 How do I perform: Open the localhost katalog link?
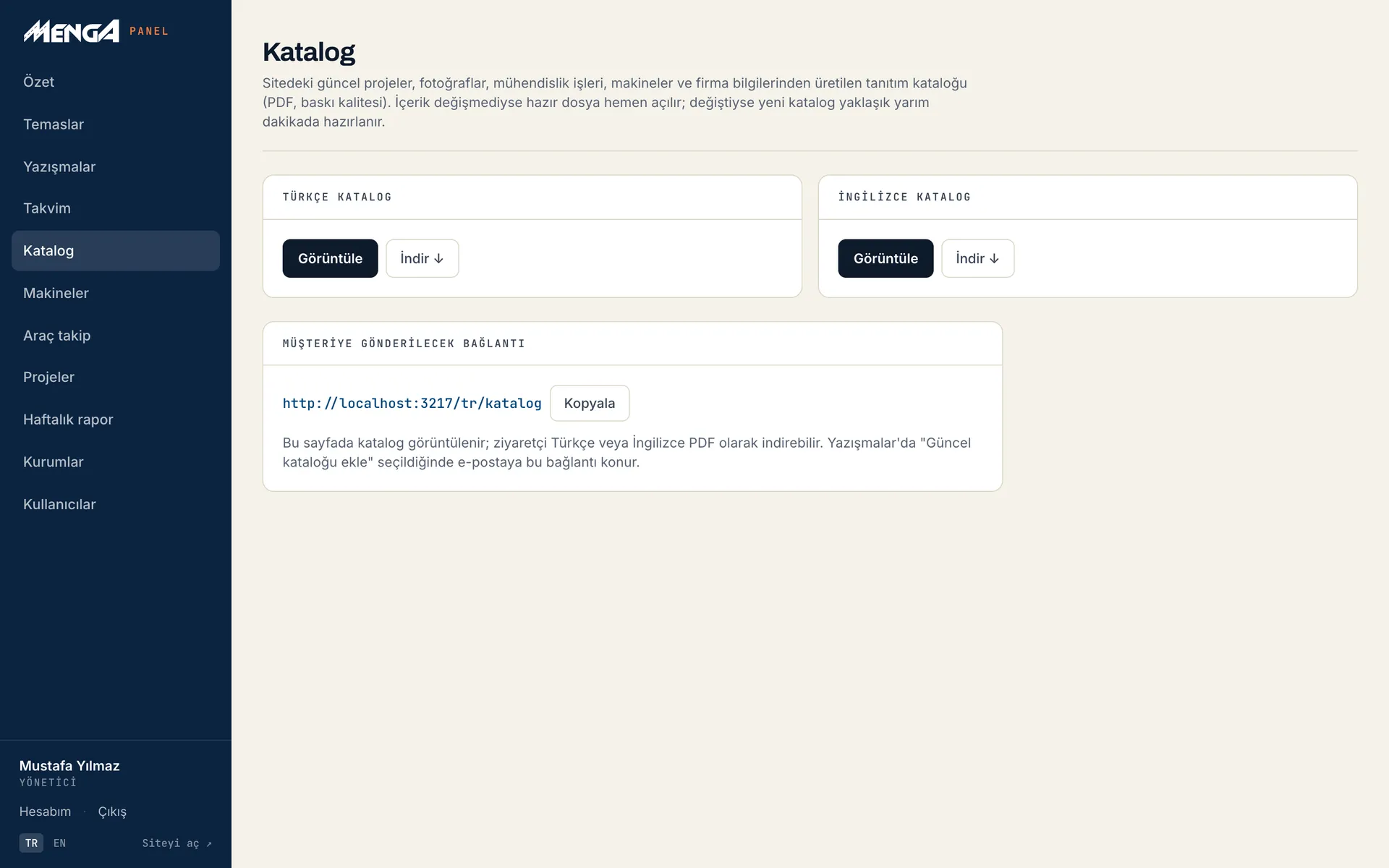click(412, 403)
